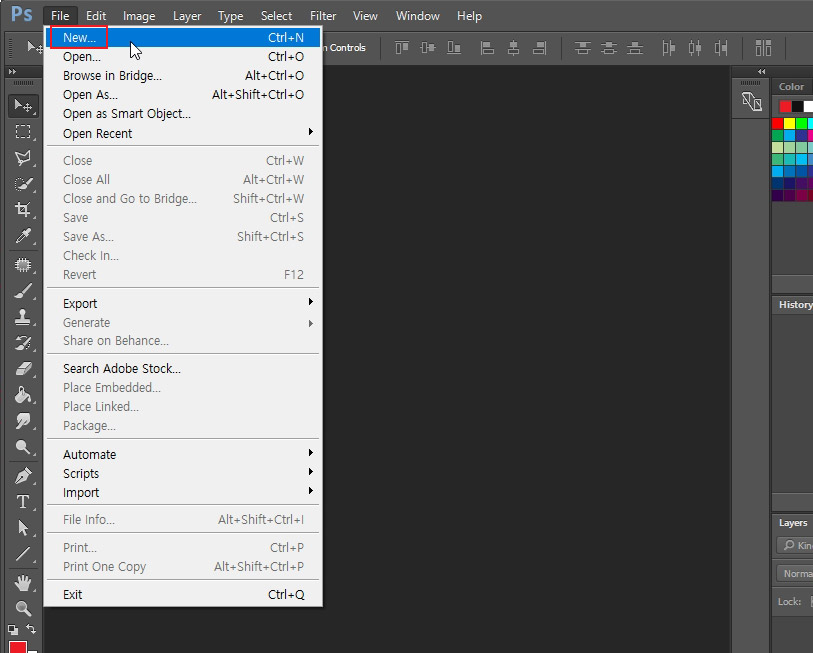Expand the Automate submenu

click(183, 454)
